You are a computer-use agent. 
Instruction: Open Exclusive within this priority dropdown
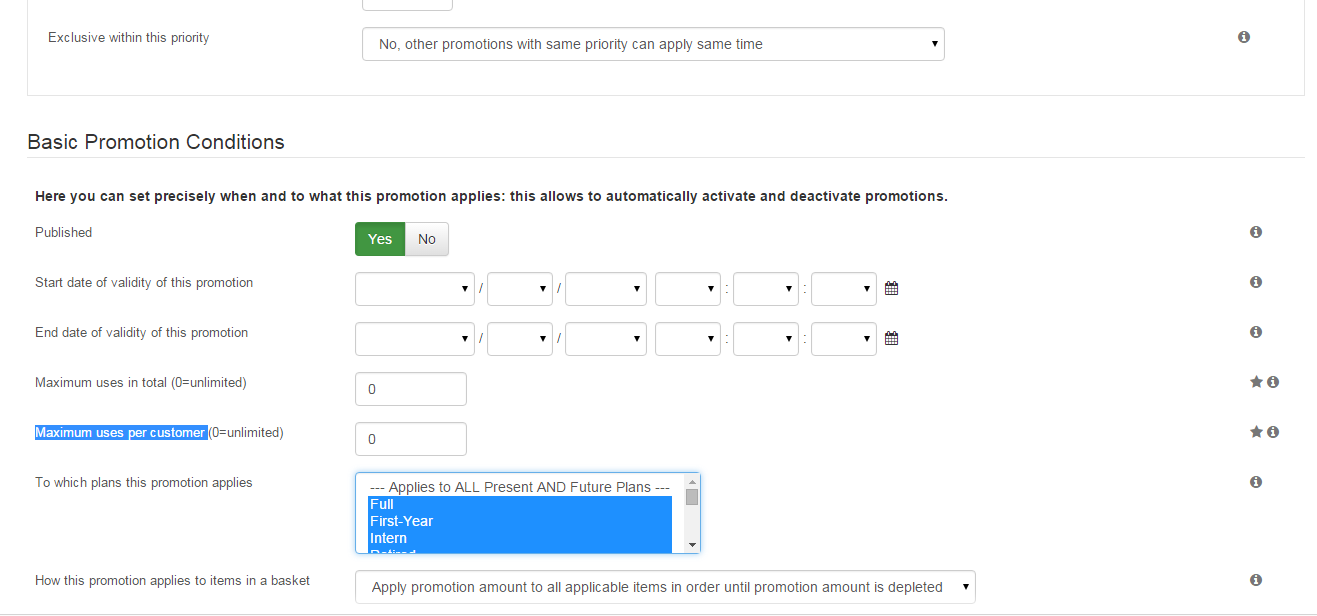(x=653, y=44)
